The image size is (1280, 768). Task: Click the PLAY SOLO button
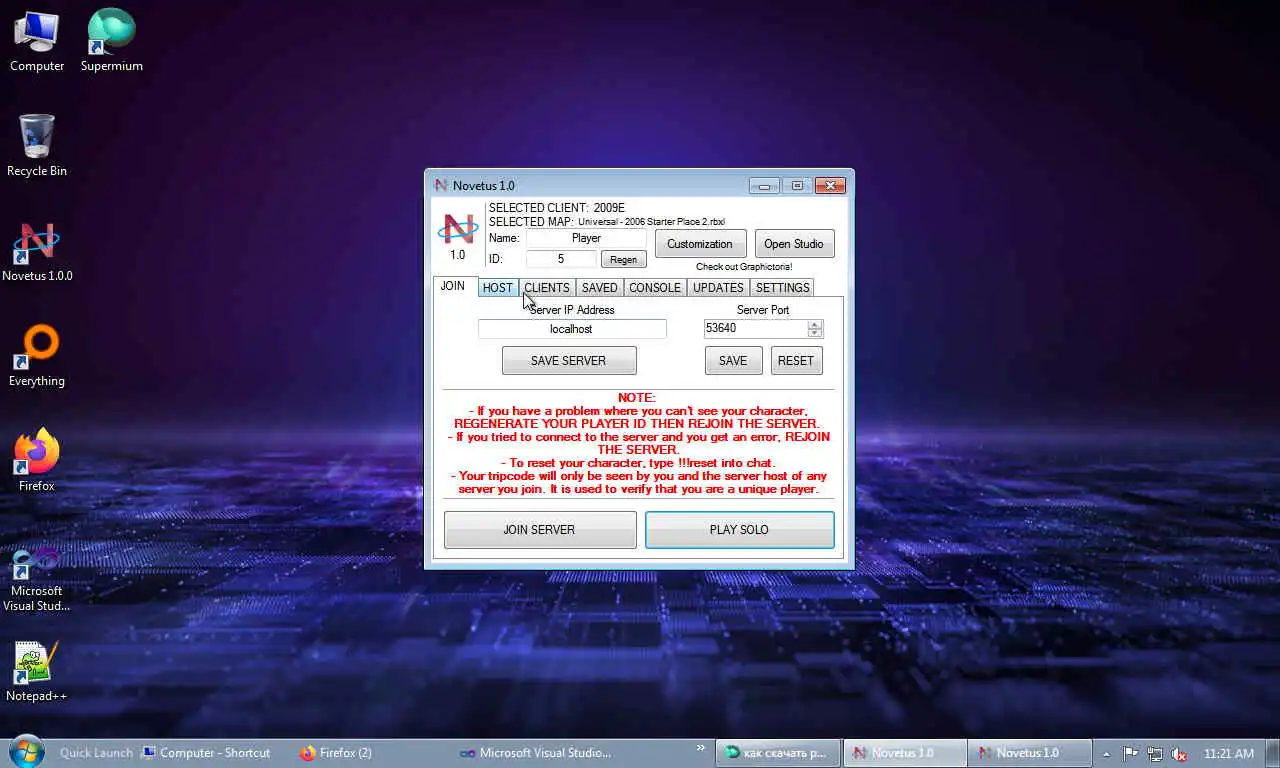pyautogui.click(x=740, y=530)
